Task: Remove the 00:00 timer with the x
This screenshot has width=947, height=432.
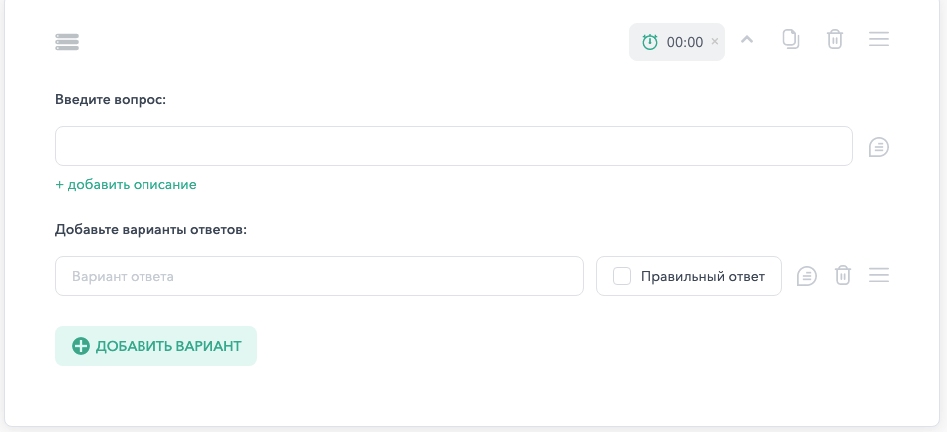Action: pos(714,41)
